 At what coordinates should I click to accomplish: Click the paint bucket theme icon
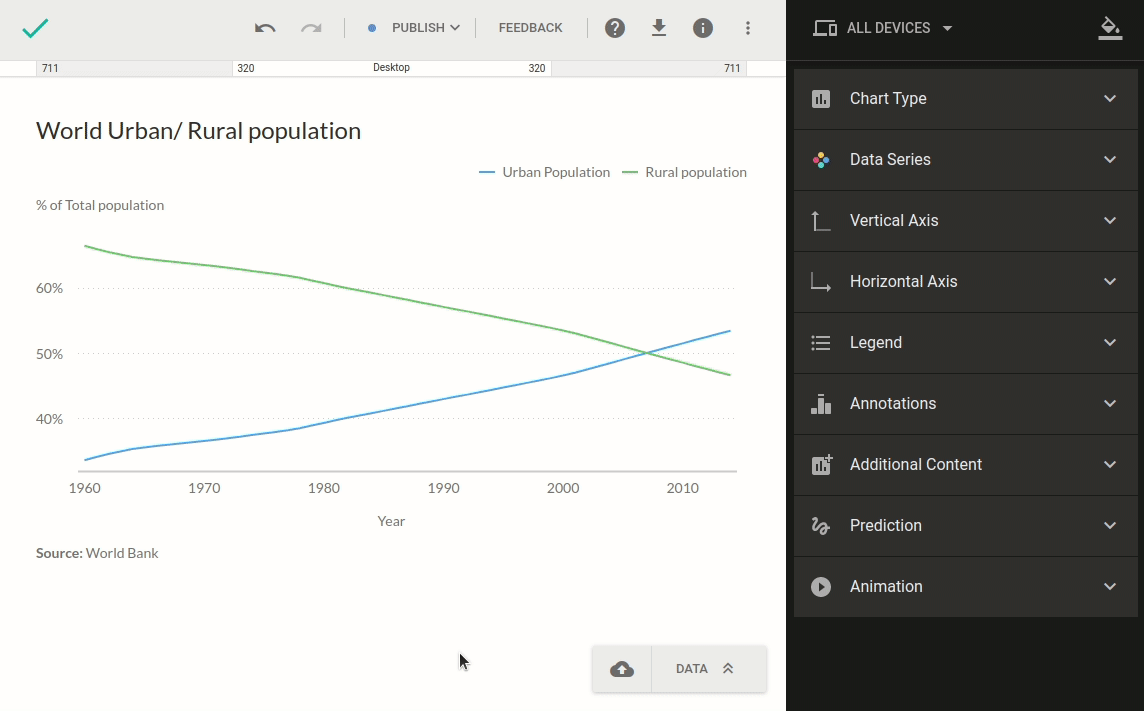pos(1109,28)
